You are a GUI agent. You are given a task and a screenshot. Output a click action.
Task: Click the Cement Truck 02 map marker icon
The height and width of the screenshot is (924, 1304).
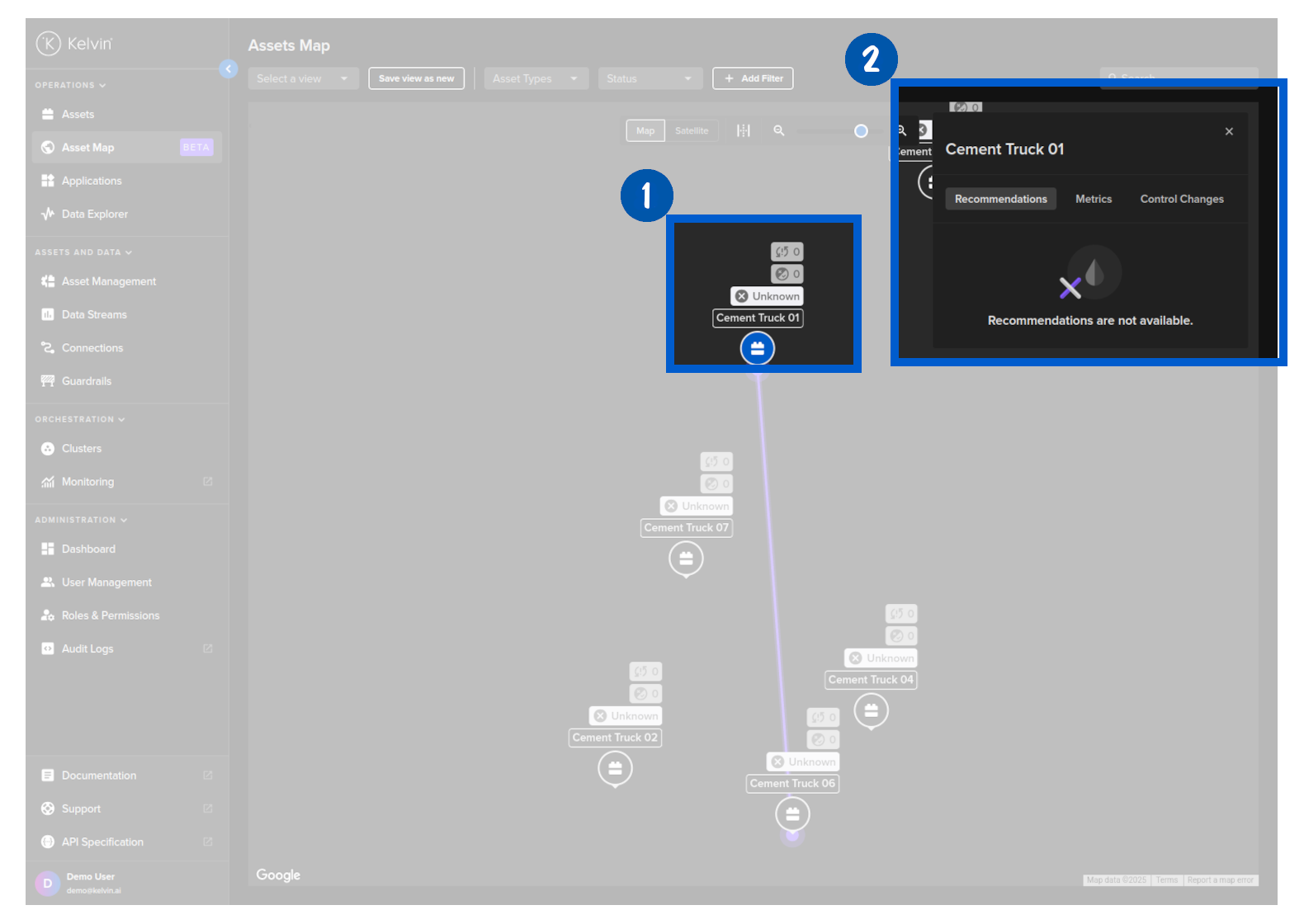(615, 769)
